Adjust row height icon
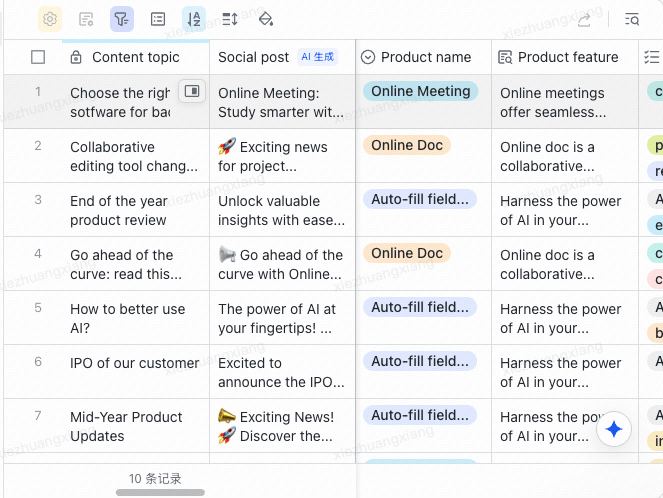This screenshot has width=663, height=498. pos(230,19)
